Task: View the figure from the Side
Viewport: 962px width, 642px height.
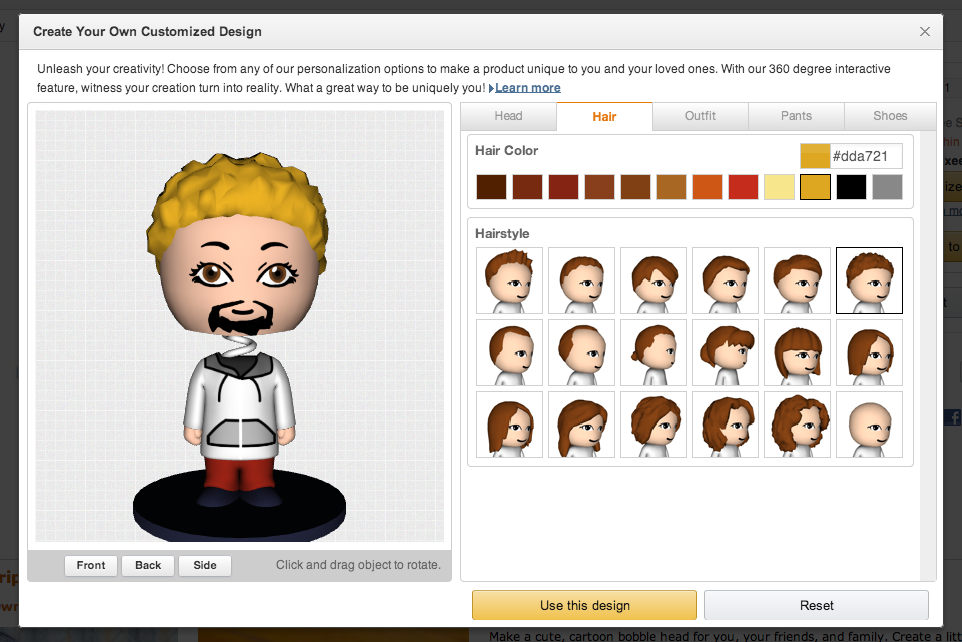Action: point(204,565)
